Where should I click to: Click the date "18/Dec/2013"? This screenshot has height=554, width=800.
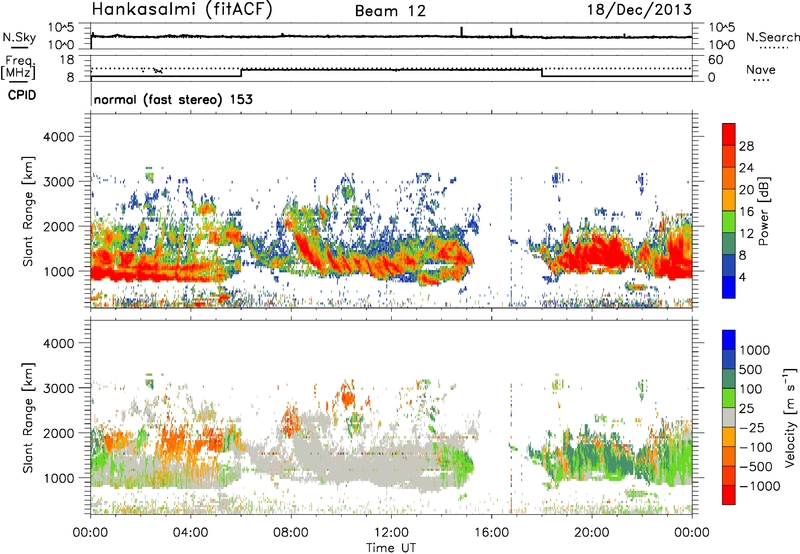coord(640,9)
